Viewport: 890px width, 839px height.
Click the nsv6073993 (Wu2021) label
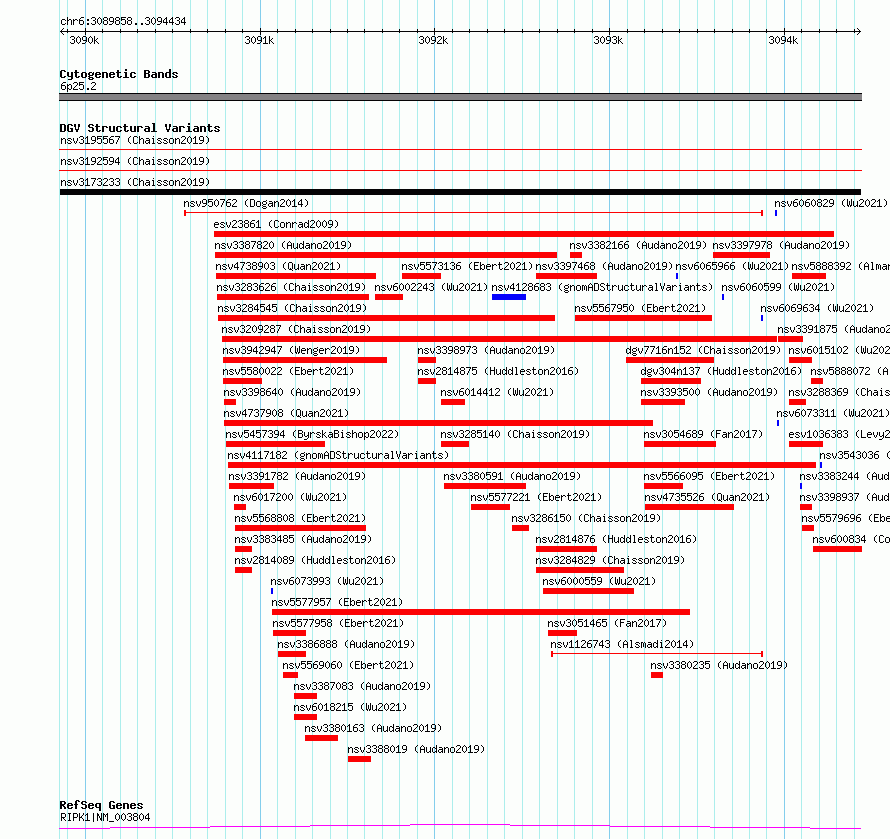pos(327,581)
